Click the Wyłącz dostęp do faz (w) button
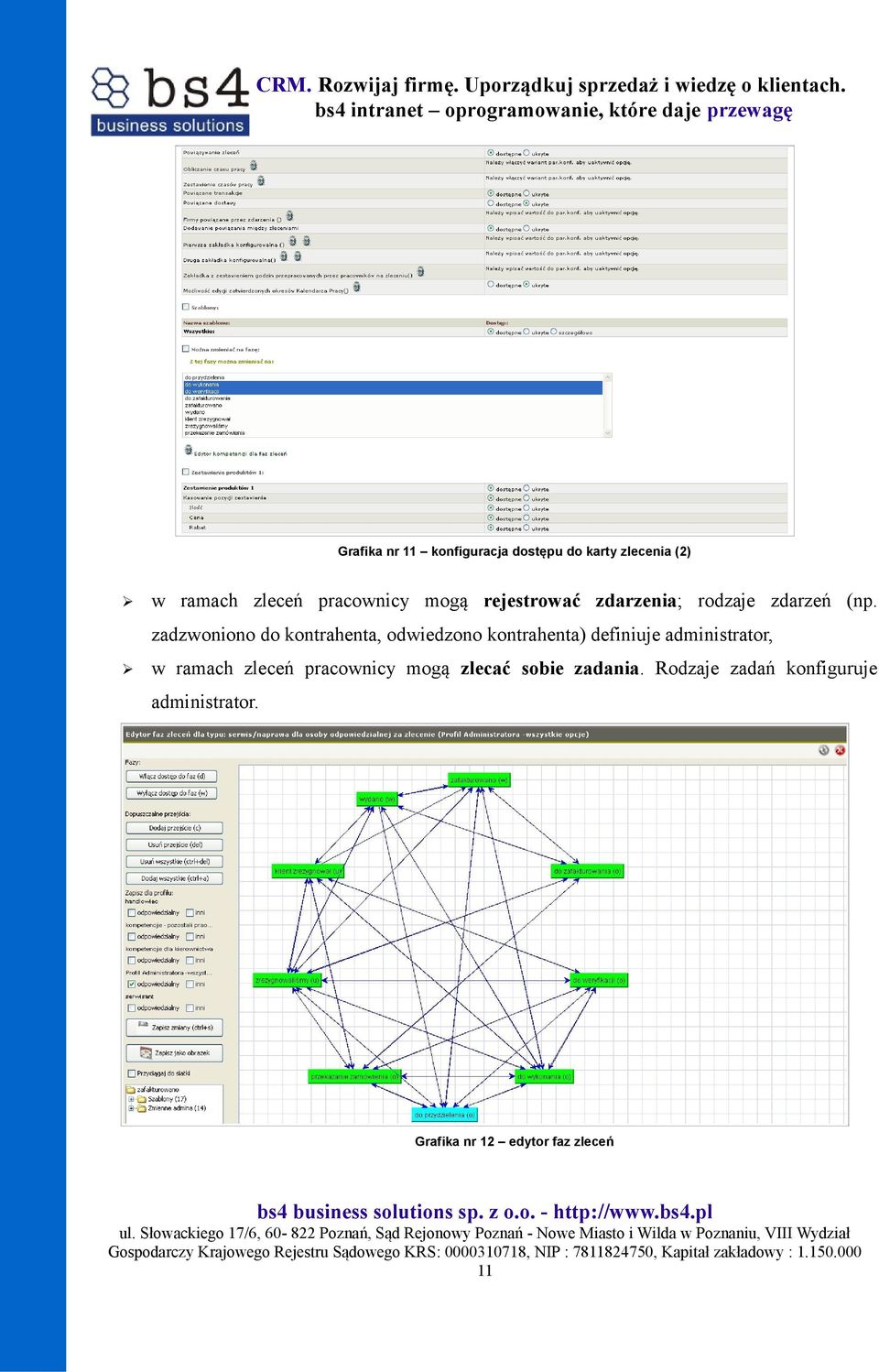This screenshot has height=1372, width=879. click(172, 793)
